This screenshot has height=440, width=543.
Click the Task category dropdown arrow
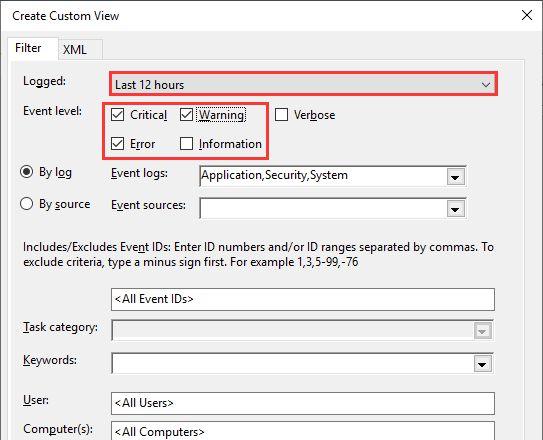(482, 331)
